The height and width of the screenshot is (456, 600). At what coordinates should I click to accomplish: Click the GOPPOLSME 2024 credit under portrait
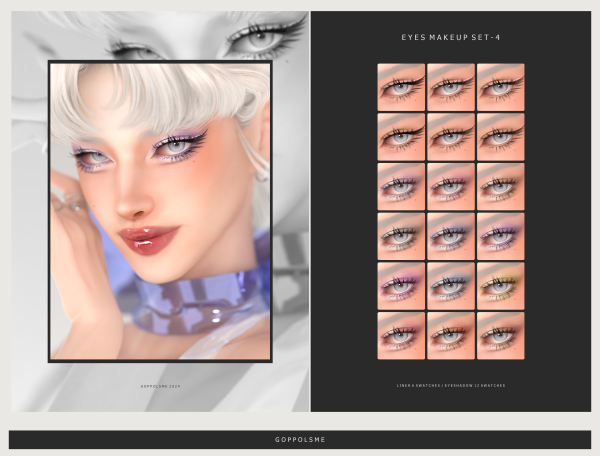[x=160, y=384]
